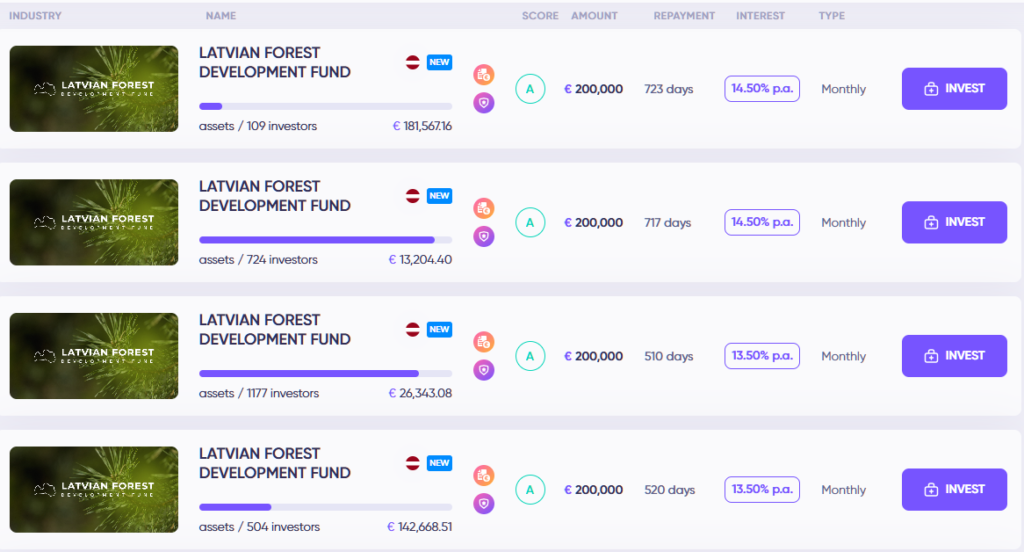Click funding progress bar of 504 investors loan
The width and height of the screenshot is (1024, 552).
[x=325, y=507]
